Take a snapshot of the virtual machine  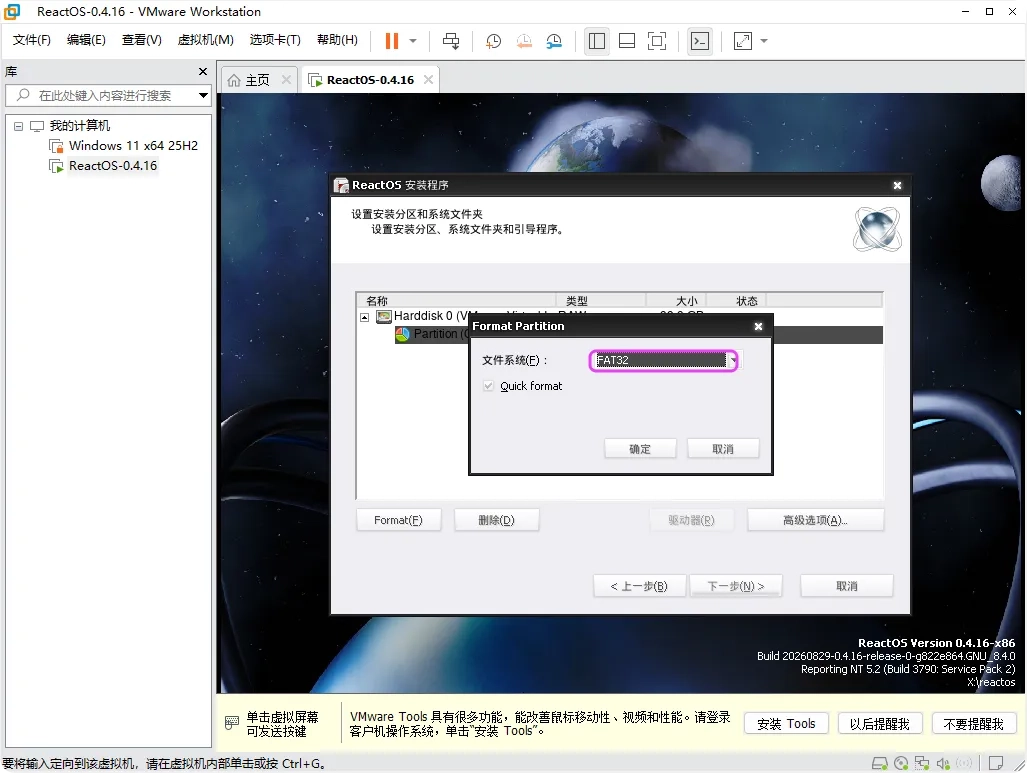click(493, 41)
